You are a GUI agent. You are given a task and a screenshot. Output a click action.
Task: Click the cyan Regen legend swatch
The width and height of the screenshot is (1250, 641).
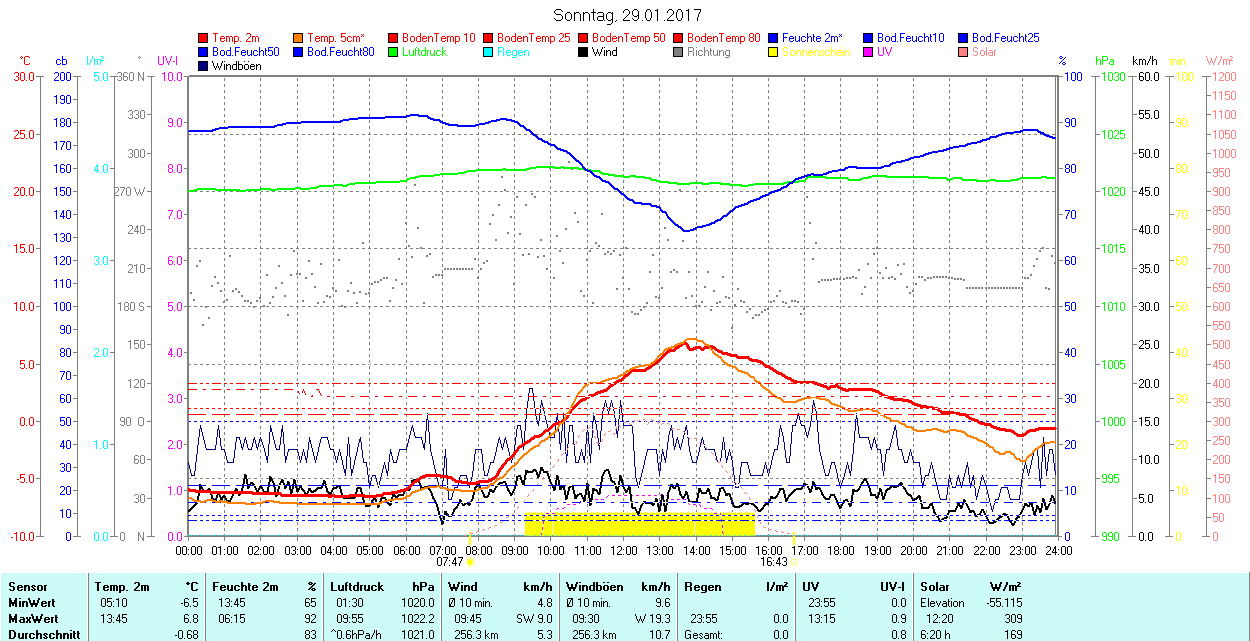coord(488,52)
